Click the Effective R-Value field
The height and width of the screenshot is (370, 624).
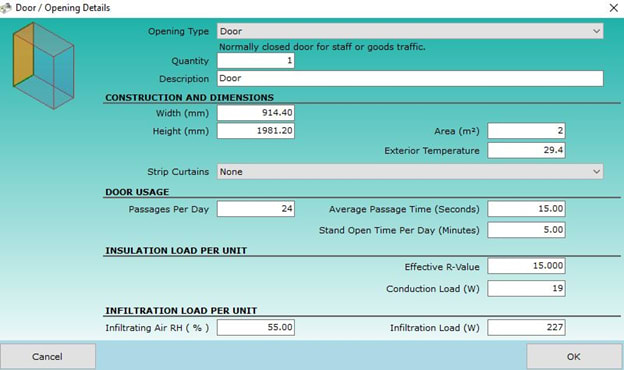[526, 266]
